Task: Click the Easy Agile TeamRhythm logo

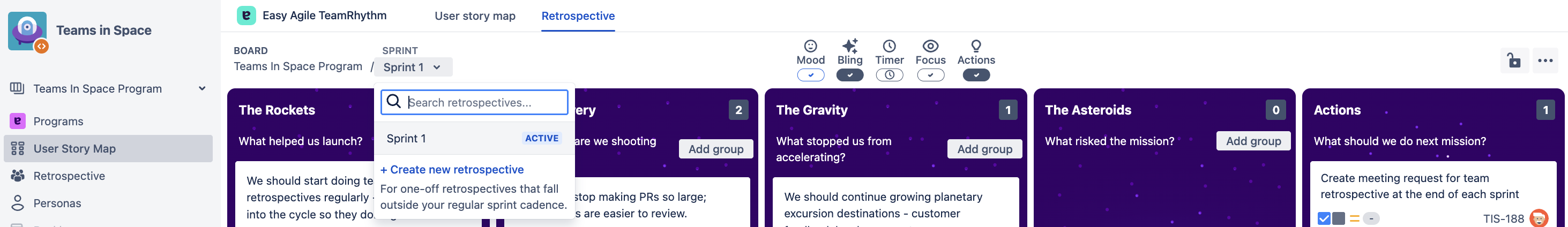Action: tap(246, 15)
